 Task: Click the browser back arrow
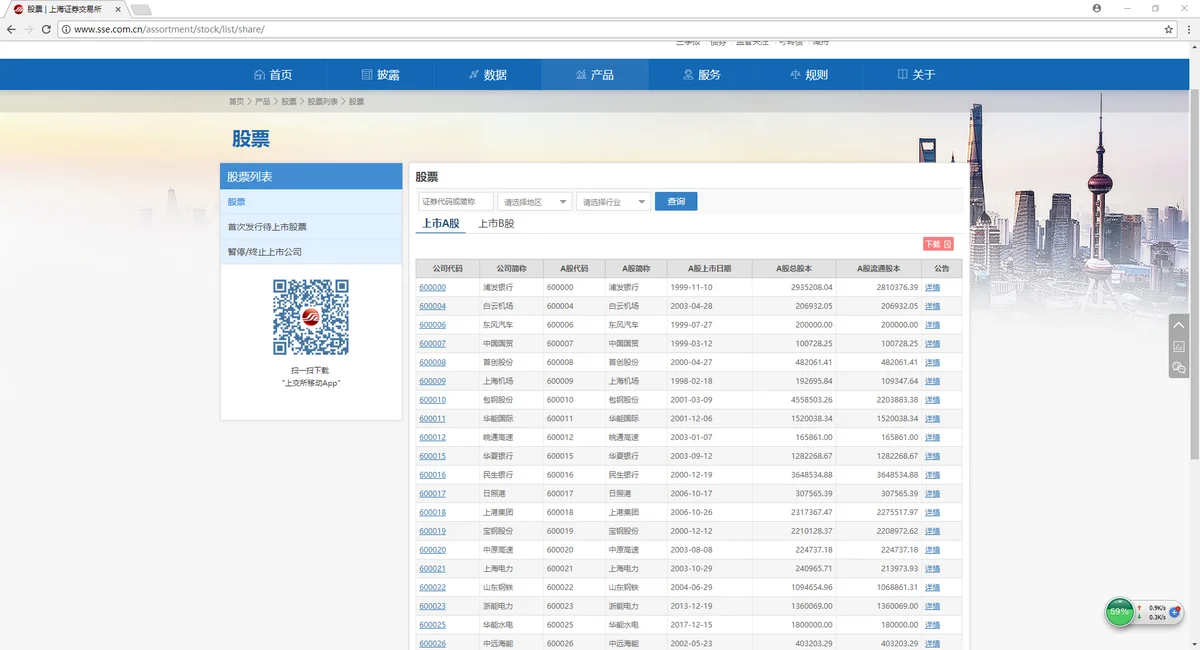tap(11, 30)
